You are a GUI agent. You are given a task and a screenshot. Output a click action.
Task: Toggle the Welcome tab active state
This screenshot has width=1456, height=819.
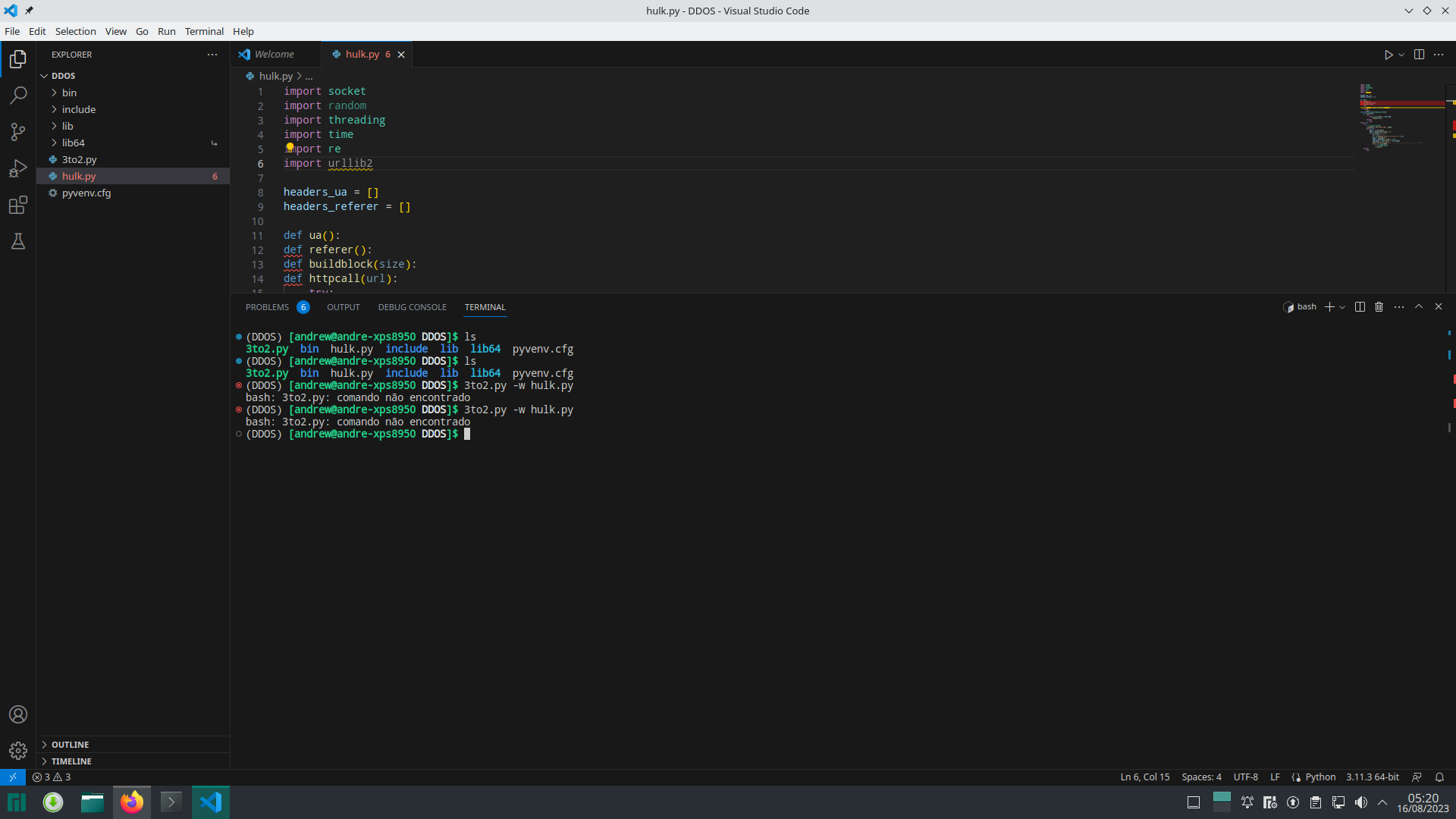[275, 54]
